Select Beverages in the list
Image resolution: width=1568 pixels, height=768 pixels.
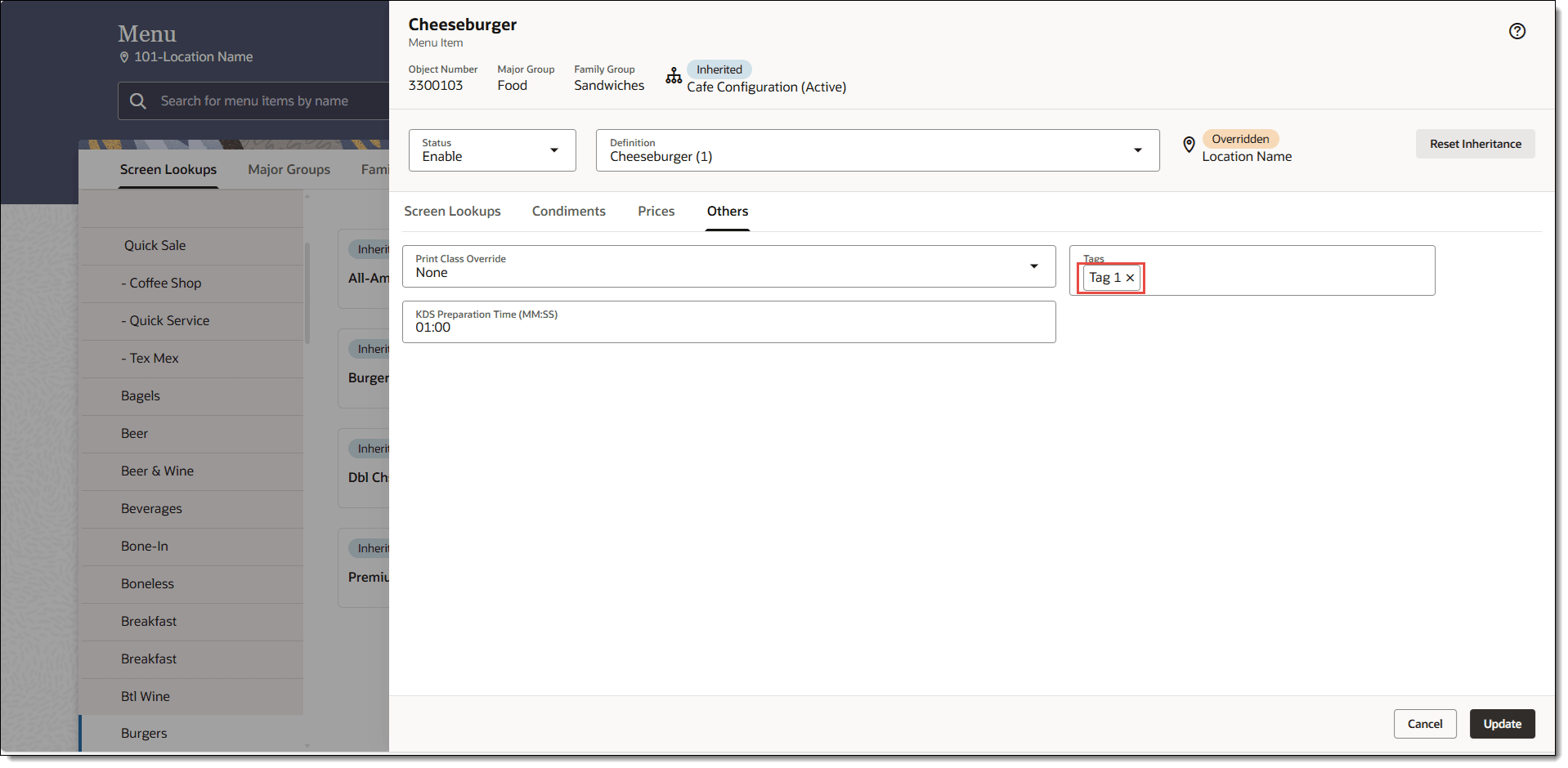tap(191, 508)
